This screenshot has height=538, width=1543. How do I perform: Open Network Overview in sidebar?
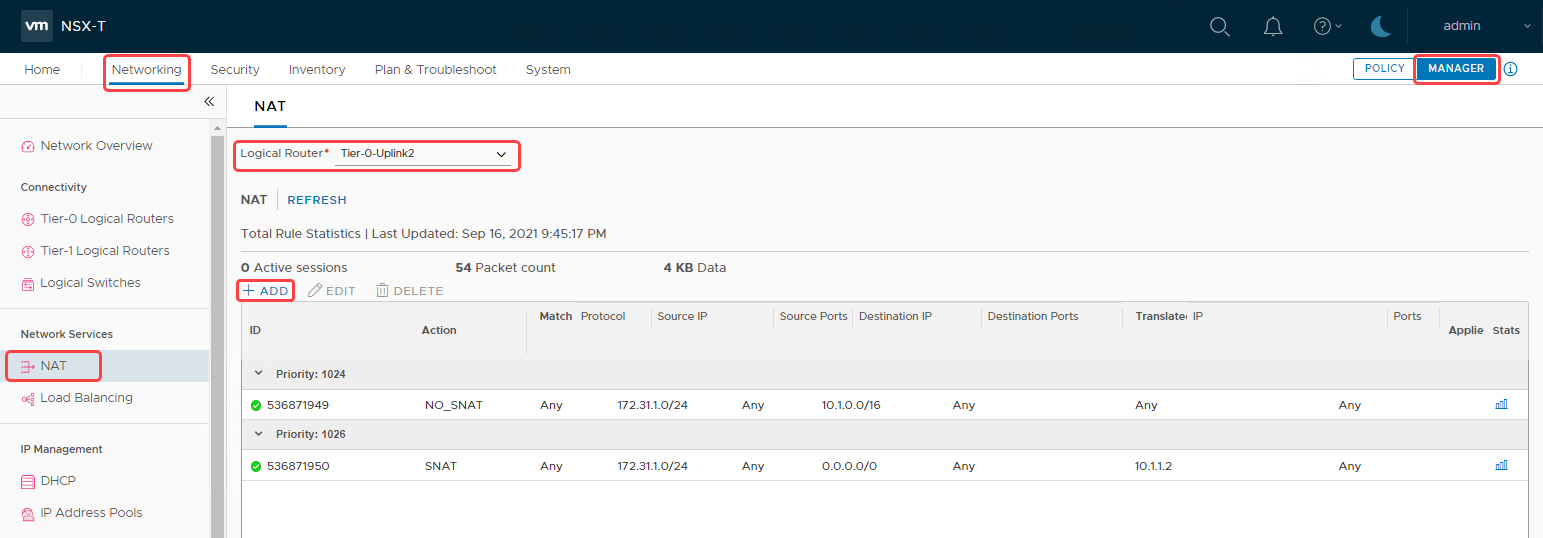[x=97, y=146]
